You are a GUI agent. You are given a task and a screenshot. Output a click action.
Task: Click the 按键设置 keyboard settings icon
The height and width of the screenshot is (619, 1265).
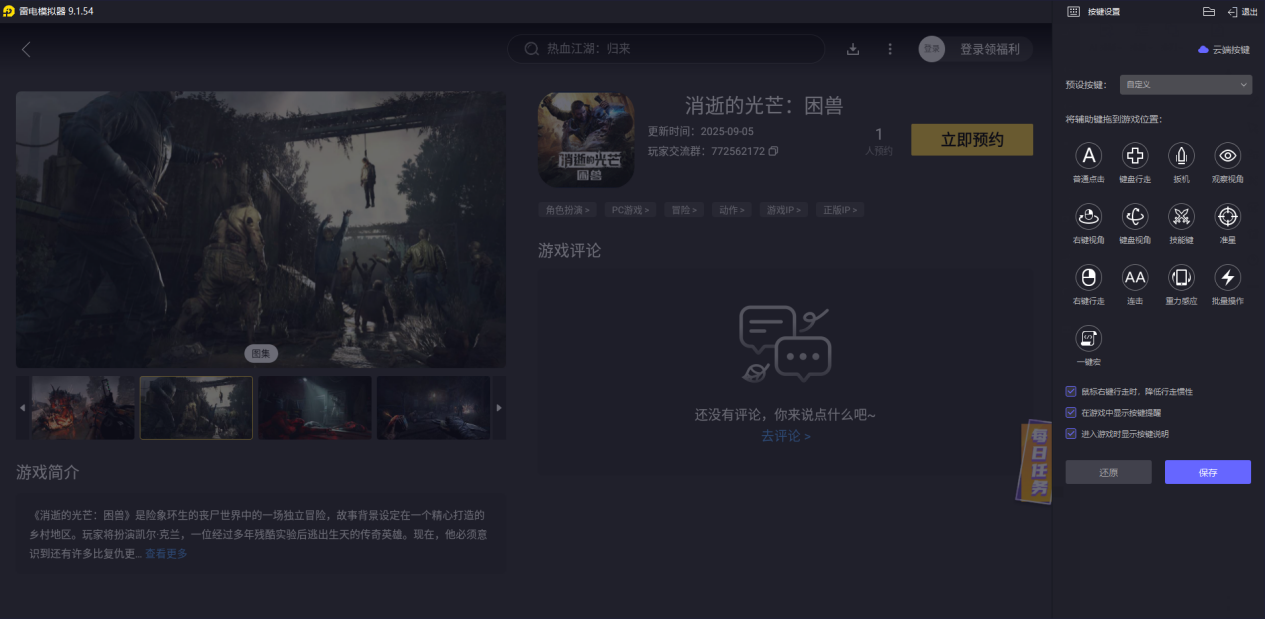click(1073, 12)
